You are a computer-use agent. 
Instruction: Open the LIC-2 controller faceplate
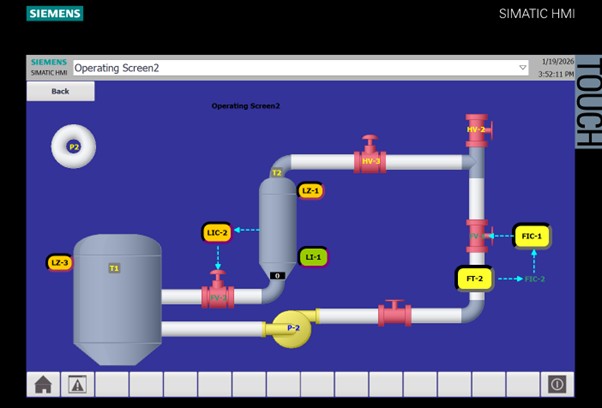[217, 232]
